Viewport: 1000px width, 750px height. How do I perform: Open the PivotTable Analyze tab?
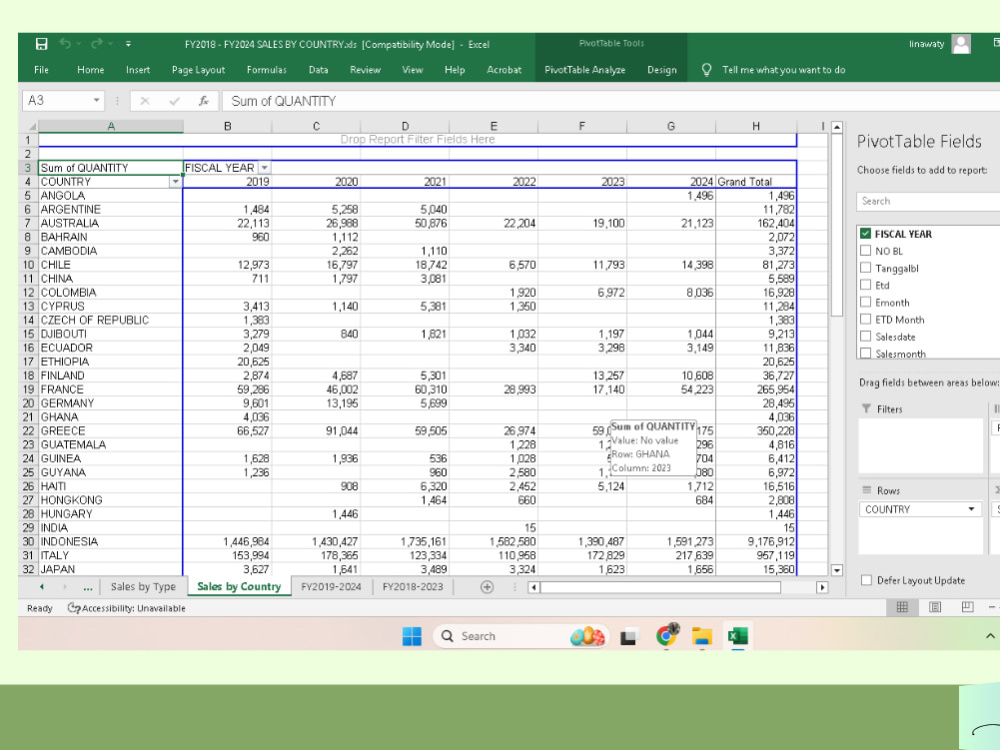585,70
